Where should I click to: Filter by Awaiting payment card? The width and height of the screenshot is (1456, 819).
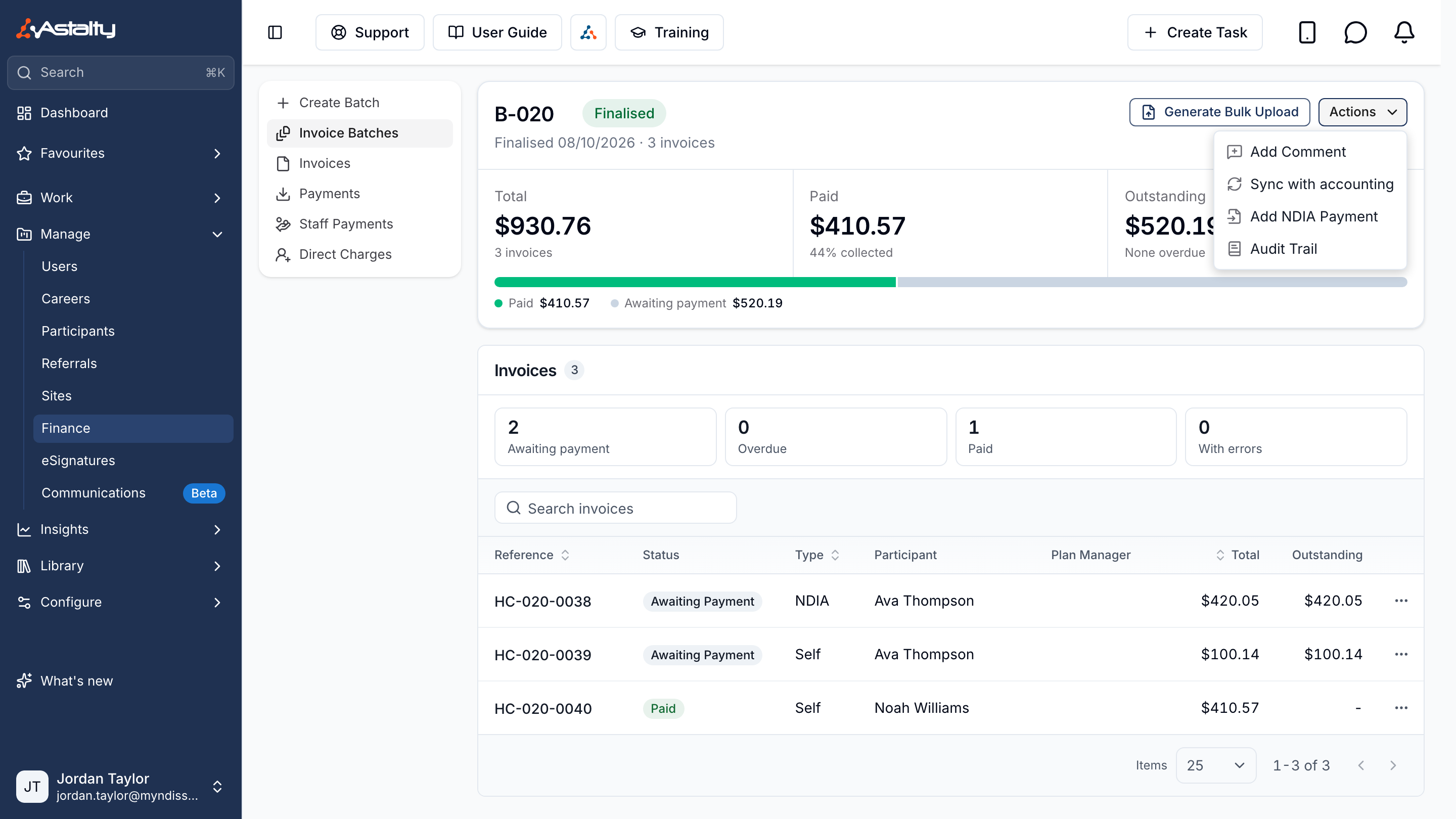(x=605, y=436)
